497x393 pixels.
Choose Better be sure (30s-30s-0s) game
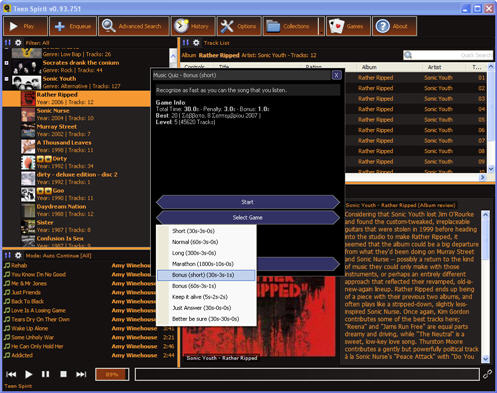pyautogui.click(x=206, y=319)
